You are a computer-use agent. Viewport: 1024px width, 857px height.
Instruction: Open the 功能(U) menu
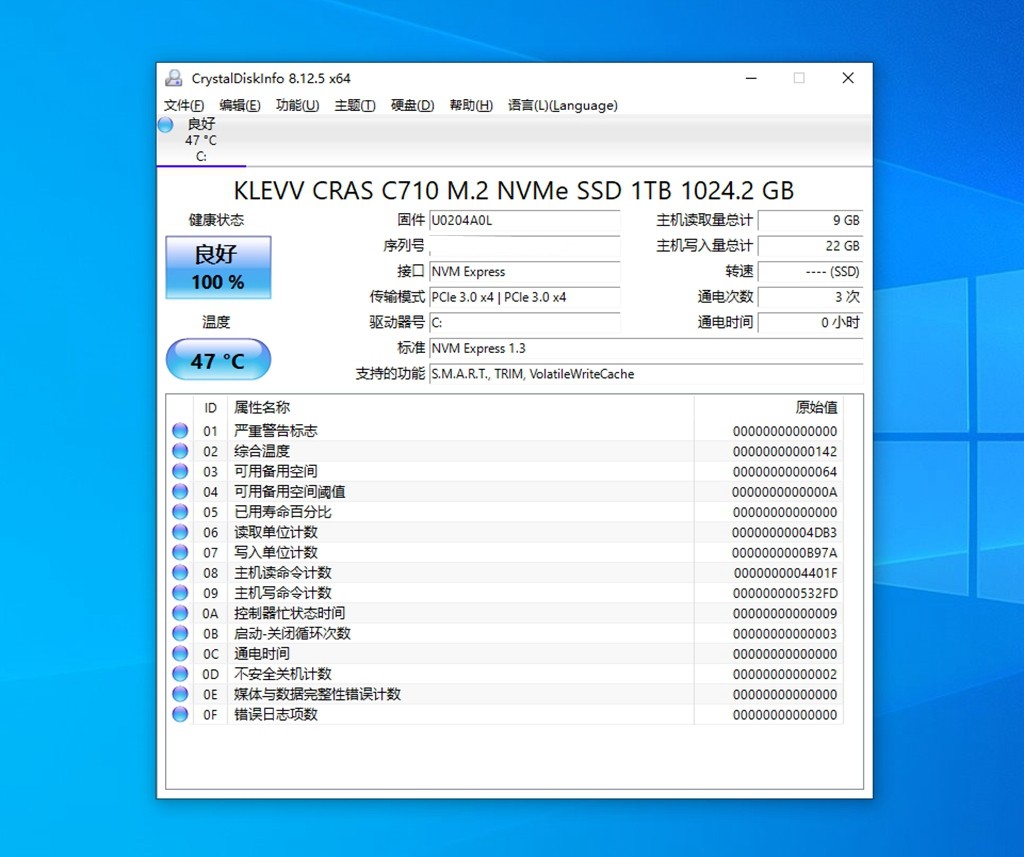297,105
